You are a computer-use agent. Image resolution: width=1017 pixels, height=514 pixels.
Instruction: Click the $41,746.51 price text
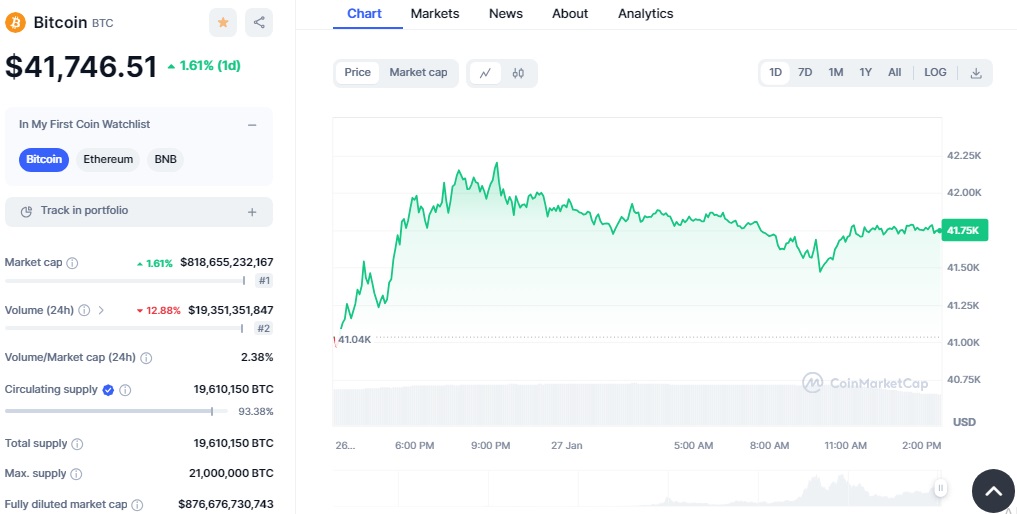click(x=80, y=67)
